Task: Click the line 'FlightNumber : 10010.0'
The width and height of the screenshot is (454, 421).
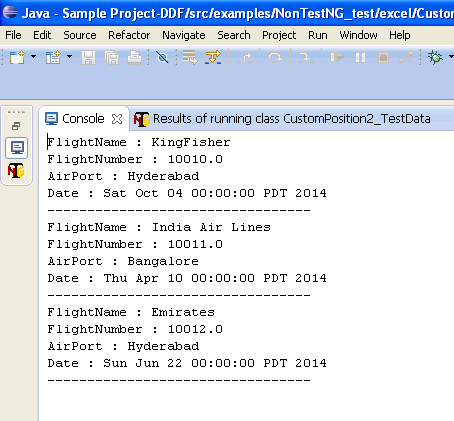Action: [x=135, y=159]
